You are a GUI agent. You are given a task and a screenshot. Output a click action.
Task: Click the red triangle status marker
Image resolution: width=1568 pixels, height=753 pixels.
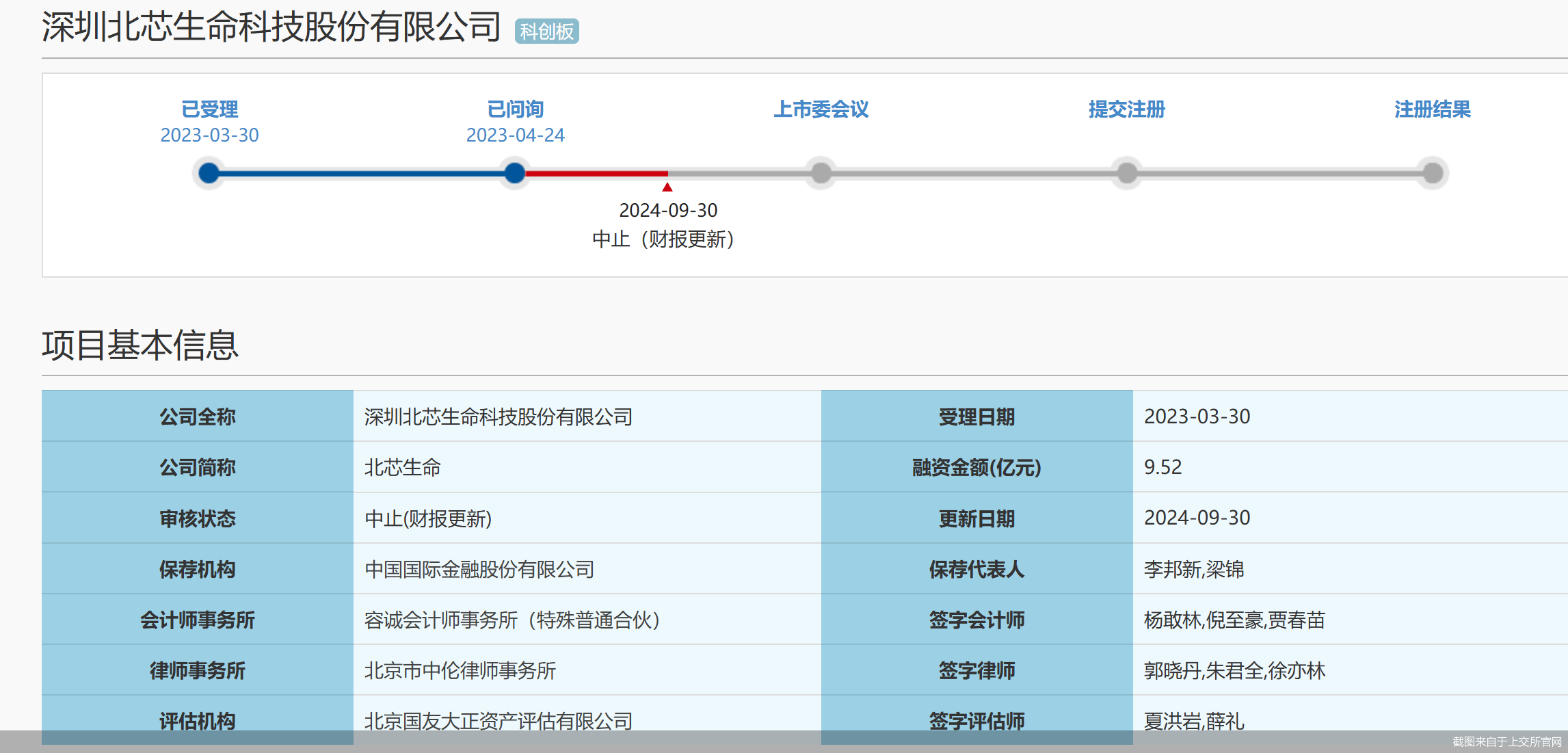point(667,187)
